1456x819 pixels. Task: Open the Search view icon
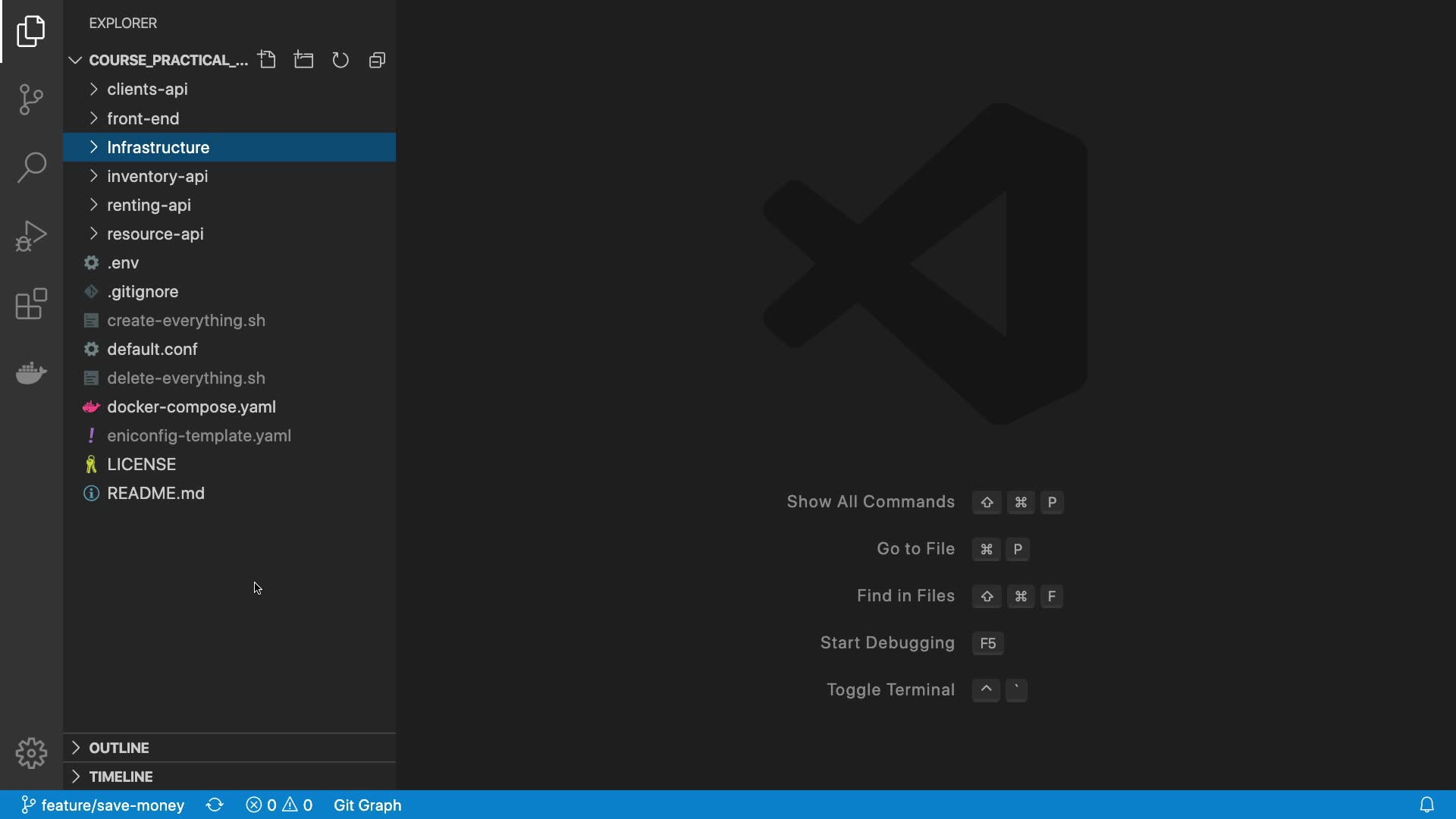(31, 168)
